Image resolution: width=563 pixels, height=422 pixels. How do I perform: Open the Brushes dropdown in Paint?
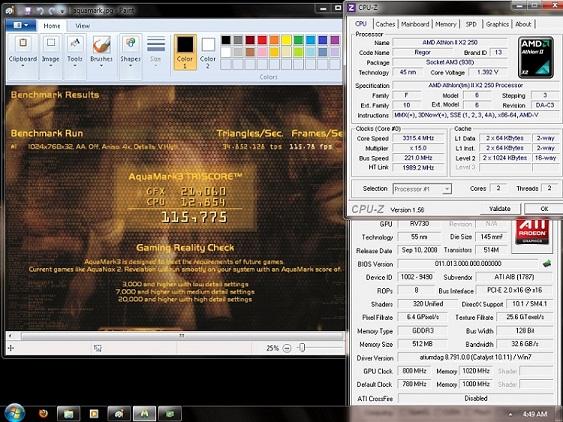click(101, 66)
